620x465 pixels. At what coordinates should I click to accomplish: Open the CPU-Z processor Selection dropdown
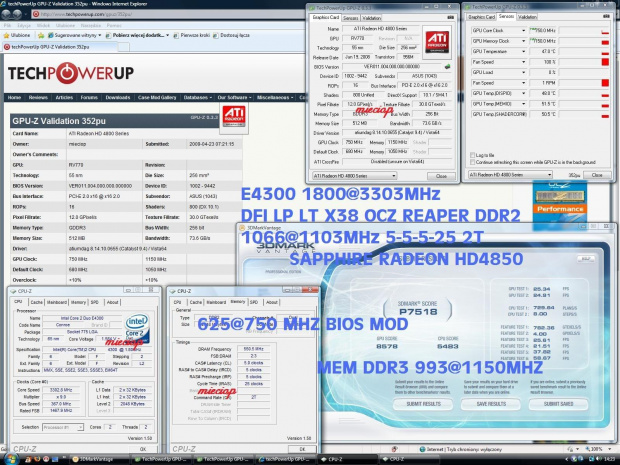63,427
